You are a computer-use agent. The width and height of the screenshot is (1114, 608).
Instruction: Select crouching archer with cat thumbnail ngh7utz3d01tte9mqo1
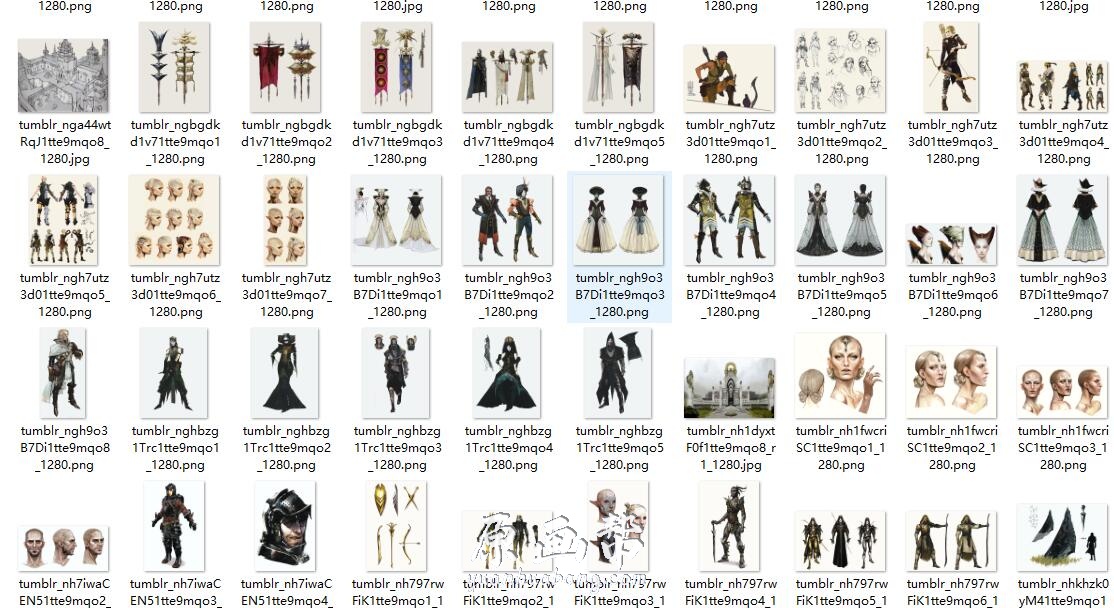[x=730, y=79]
